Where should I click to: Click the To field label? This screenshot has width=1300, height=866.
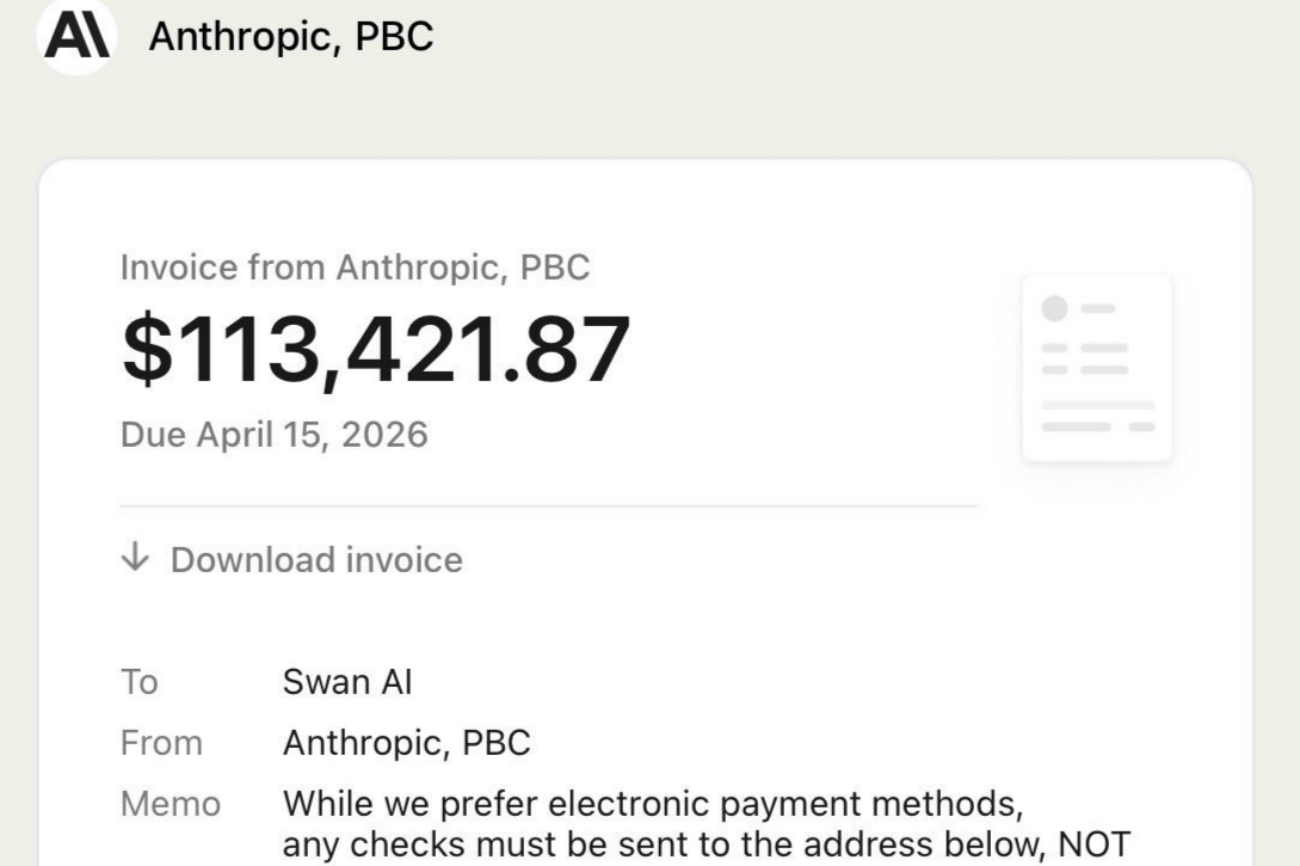point(139,682)
